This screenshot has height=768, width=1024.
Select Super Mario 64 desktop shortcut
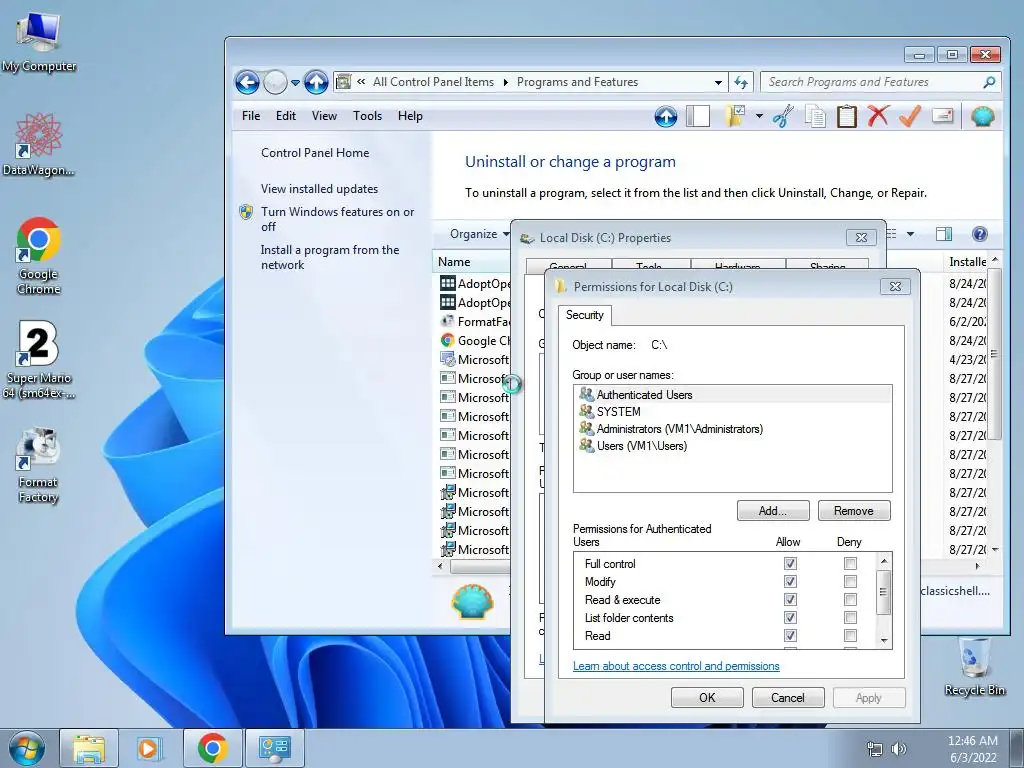click(39, 359)
